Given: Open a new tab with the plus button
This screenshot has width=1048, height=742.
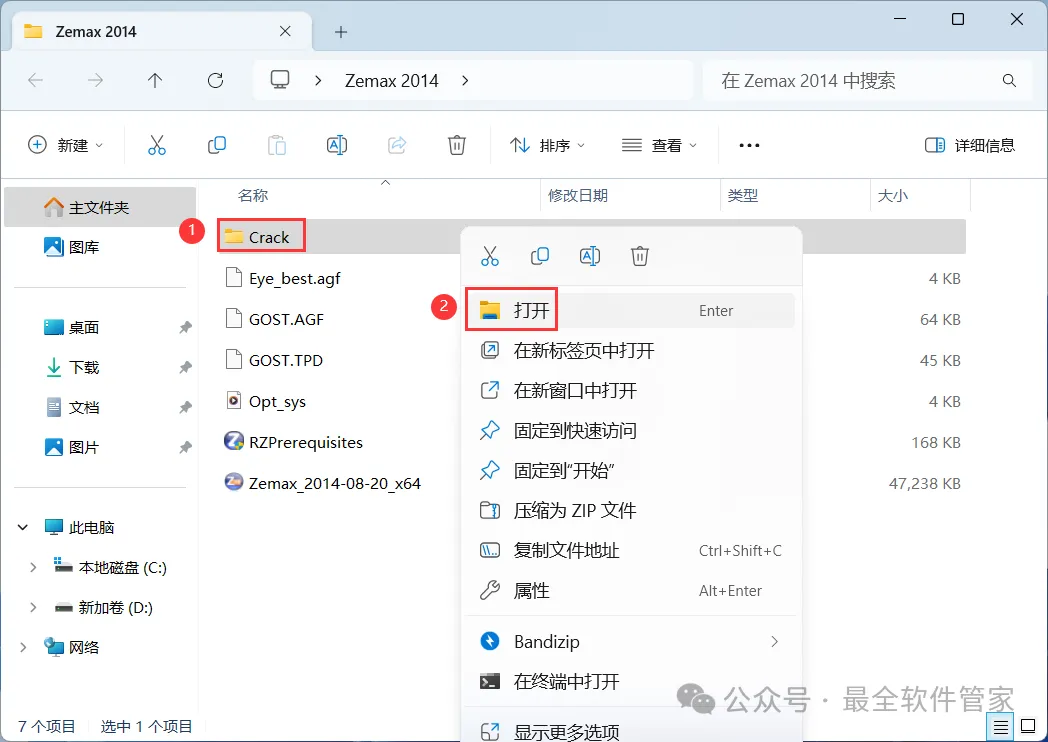Looking at the screenshot, I should pyautogui.click(x=341, y=31).
